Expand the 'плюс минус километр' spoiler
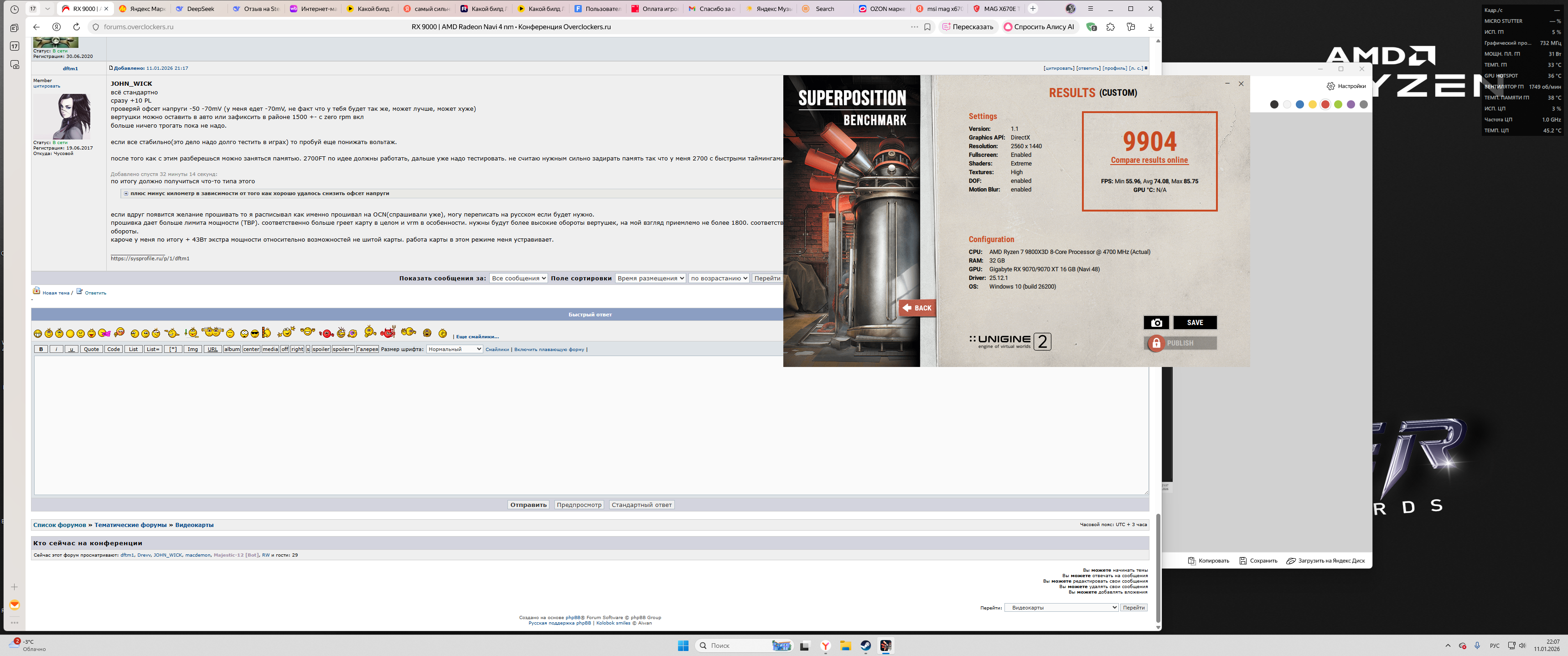Image resolution: width=1568 pixels, height=656 pixels. coord(126,193)
